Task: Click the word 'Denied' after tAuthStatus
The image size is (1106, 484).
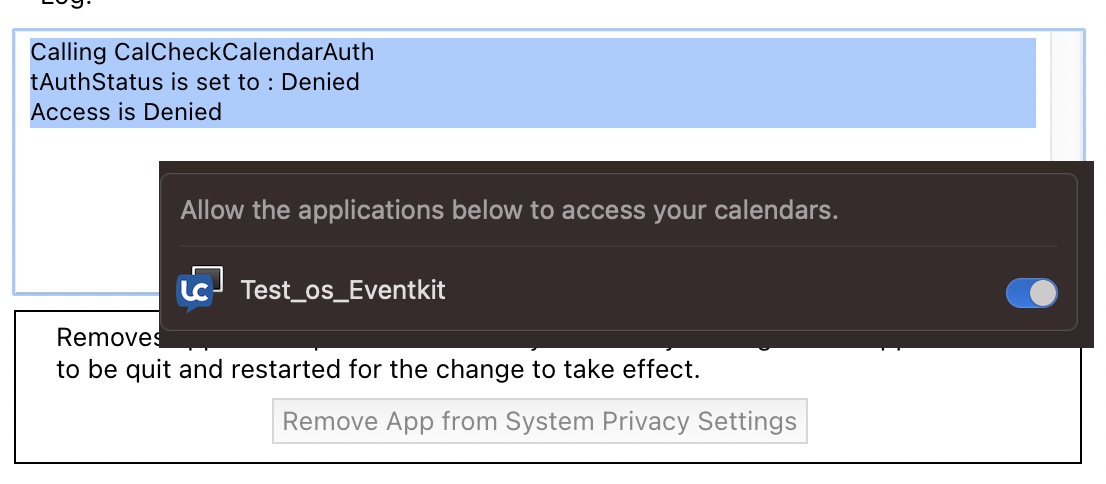Action: coord(320,82)
